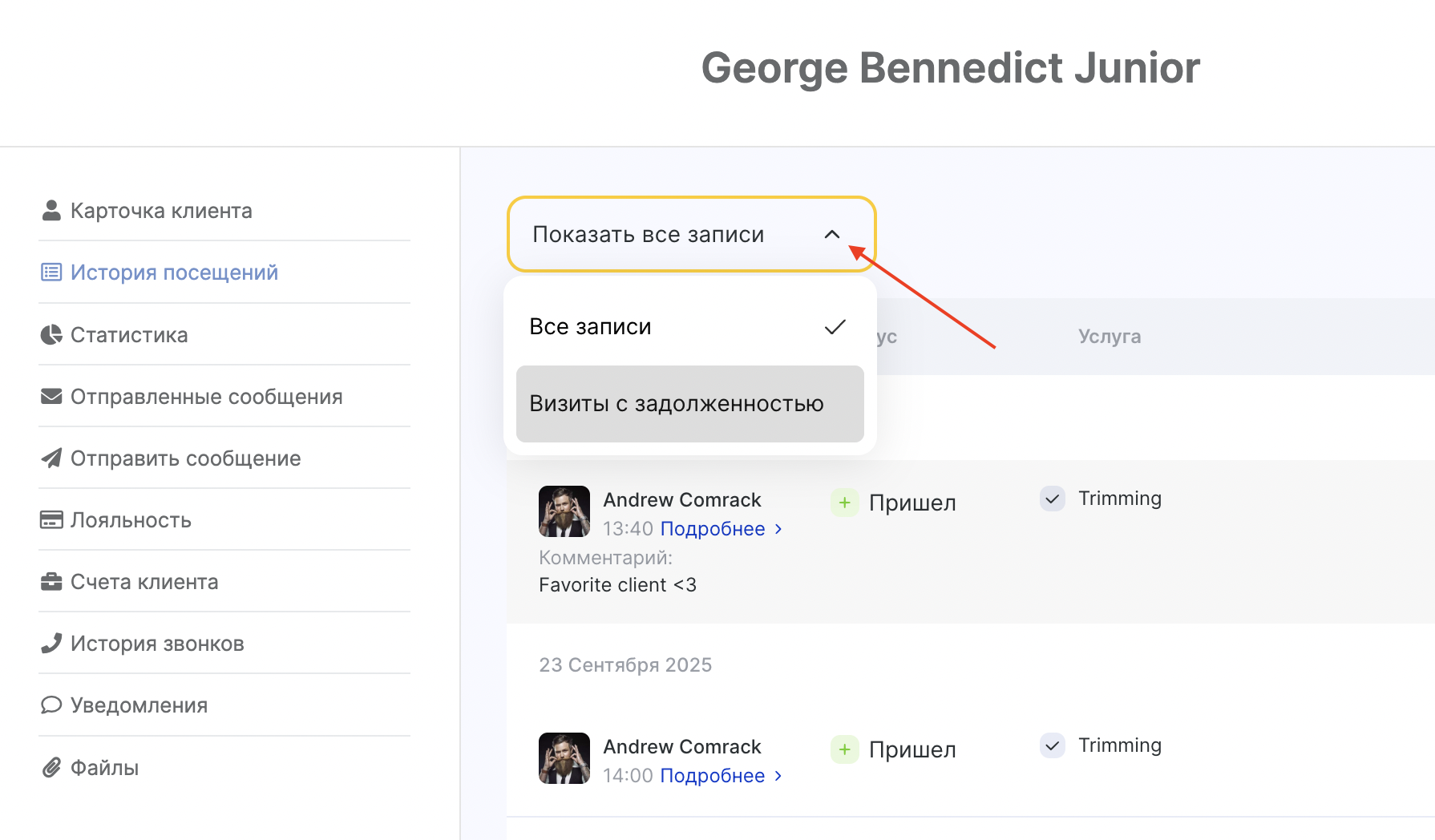Open Подробнее link for the 13:40 visit
Screen dimensions: 1435x840
713,529
